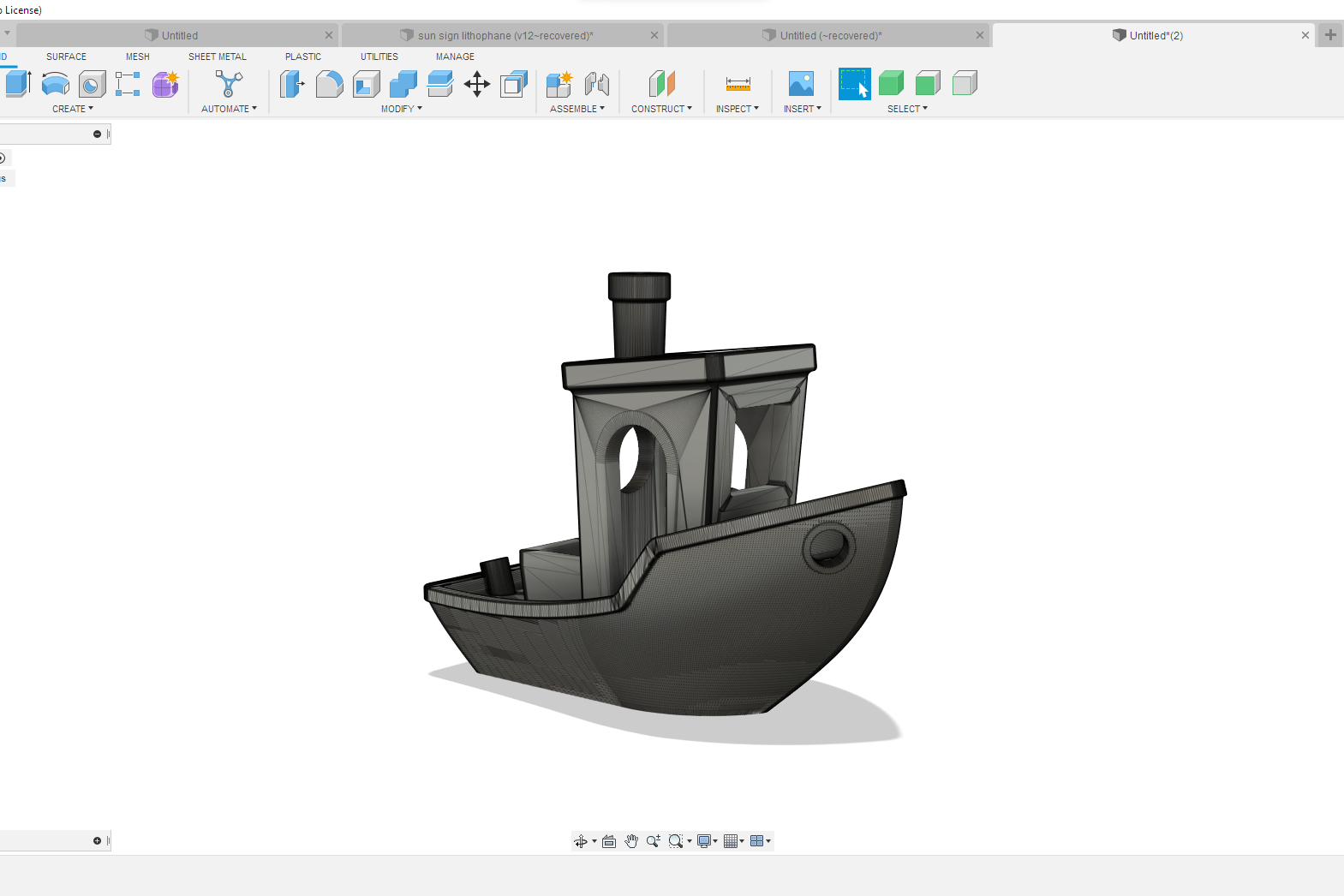Select the Scale tool icon
1344x896 pixels.
point(514,84)
